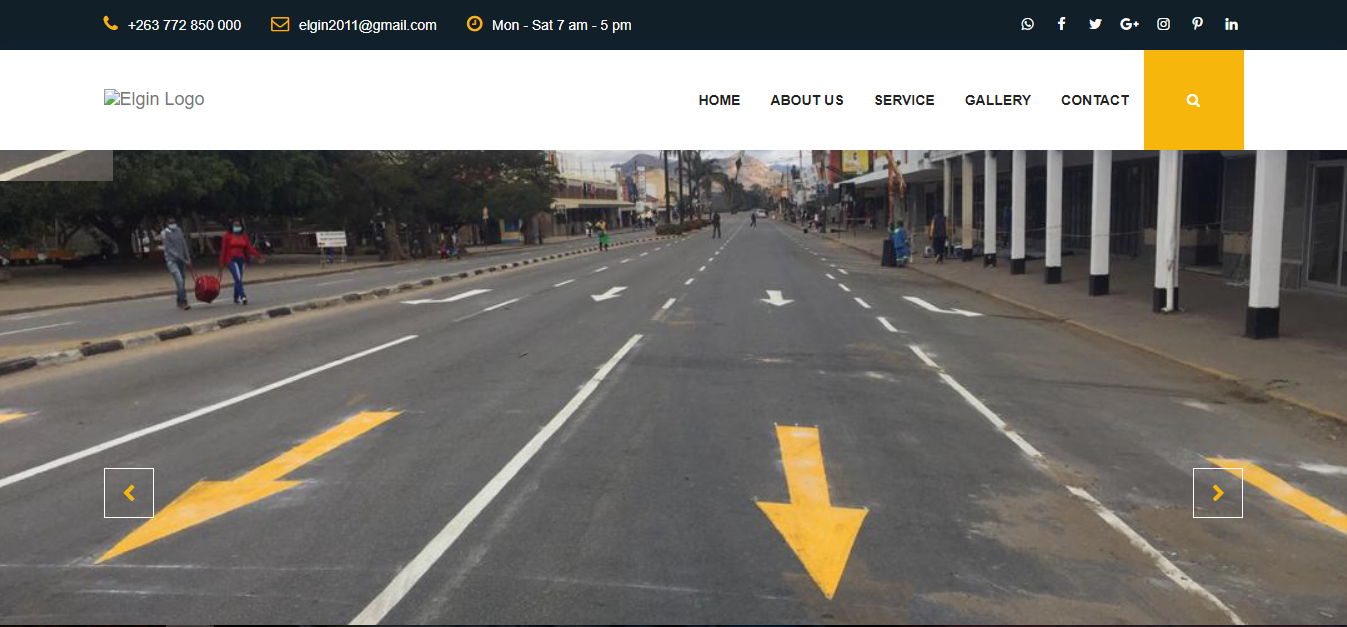Screen dimensions: 1347x627
Task: Click the phone icon in top bar
Action: pyautogui.click(x=111, y=24)
